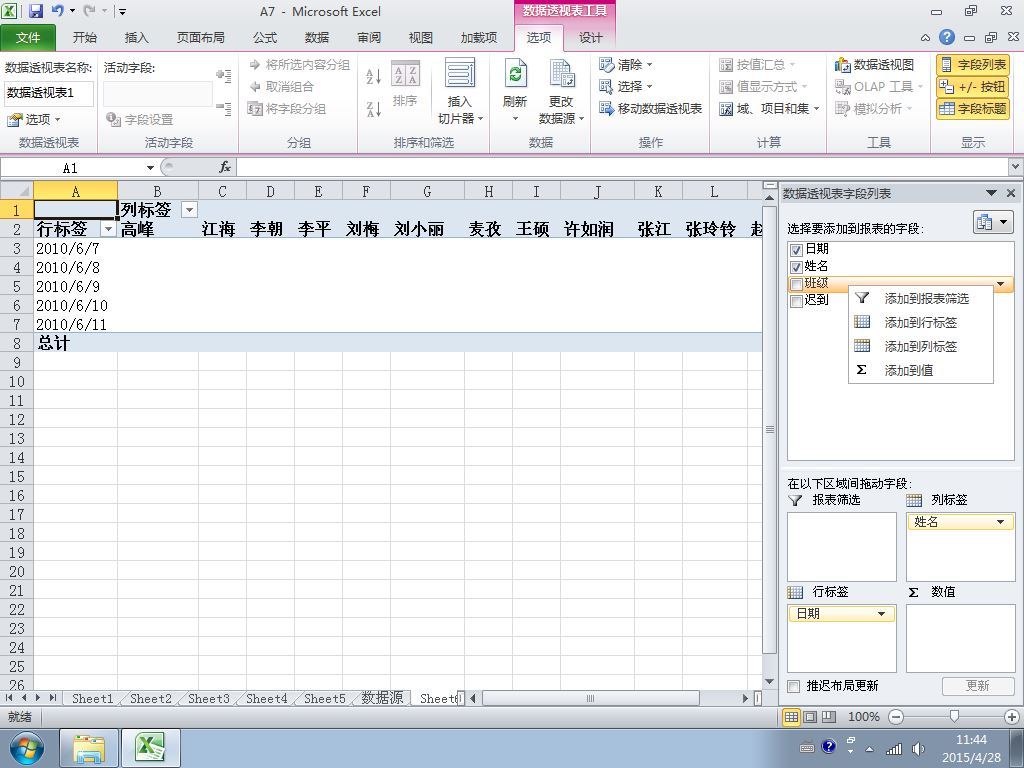Viewport: 1024px width, 768px height.
Task: Check the 迟到 field checkbox
Action: click(795, 301)
